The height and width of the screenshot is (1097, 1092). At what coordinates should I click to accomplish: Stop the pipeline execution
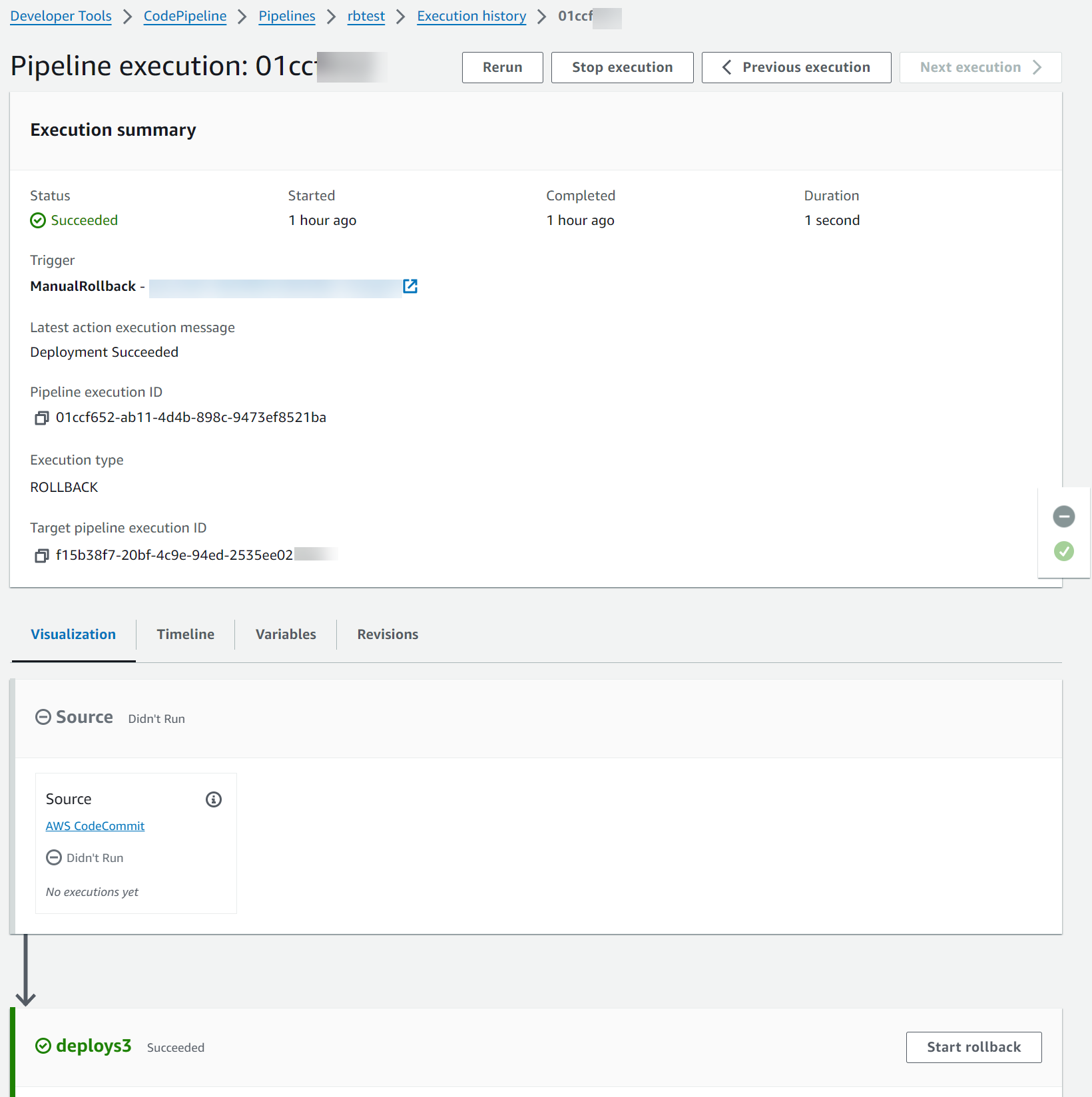[621, 67]
